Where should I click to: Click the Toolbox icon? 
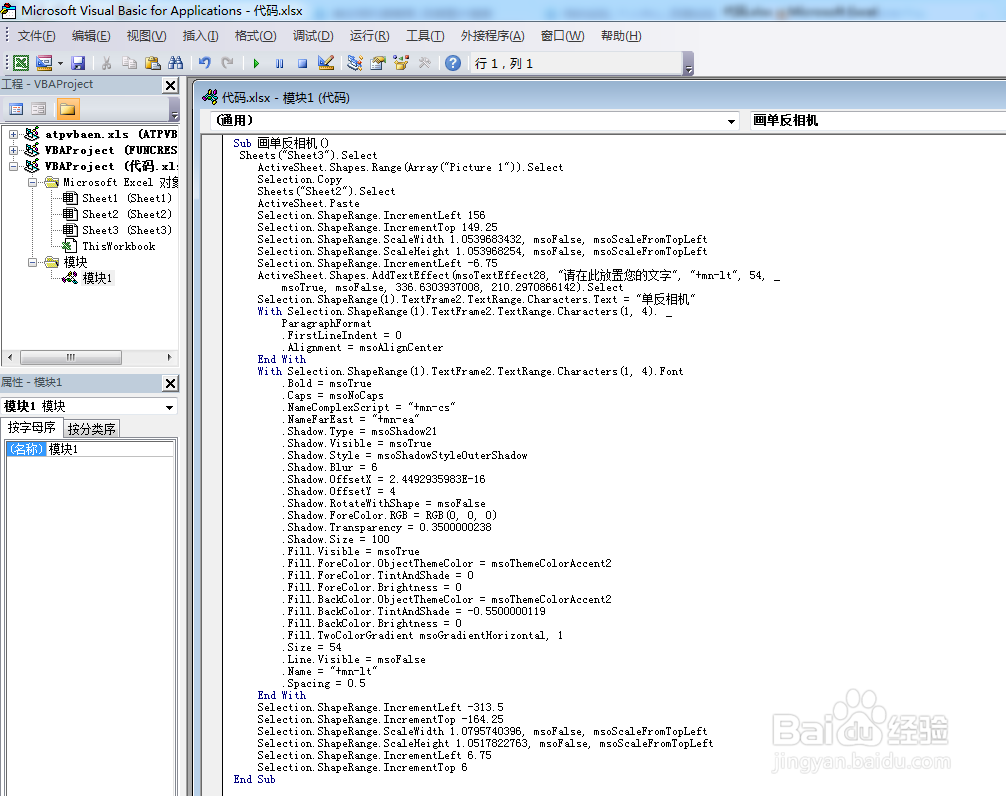(424, 63)
